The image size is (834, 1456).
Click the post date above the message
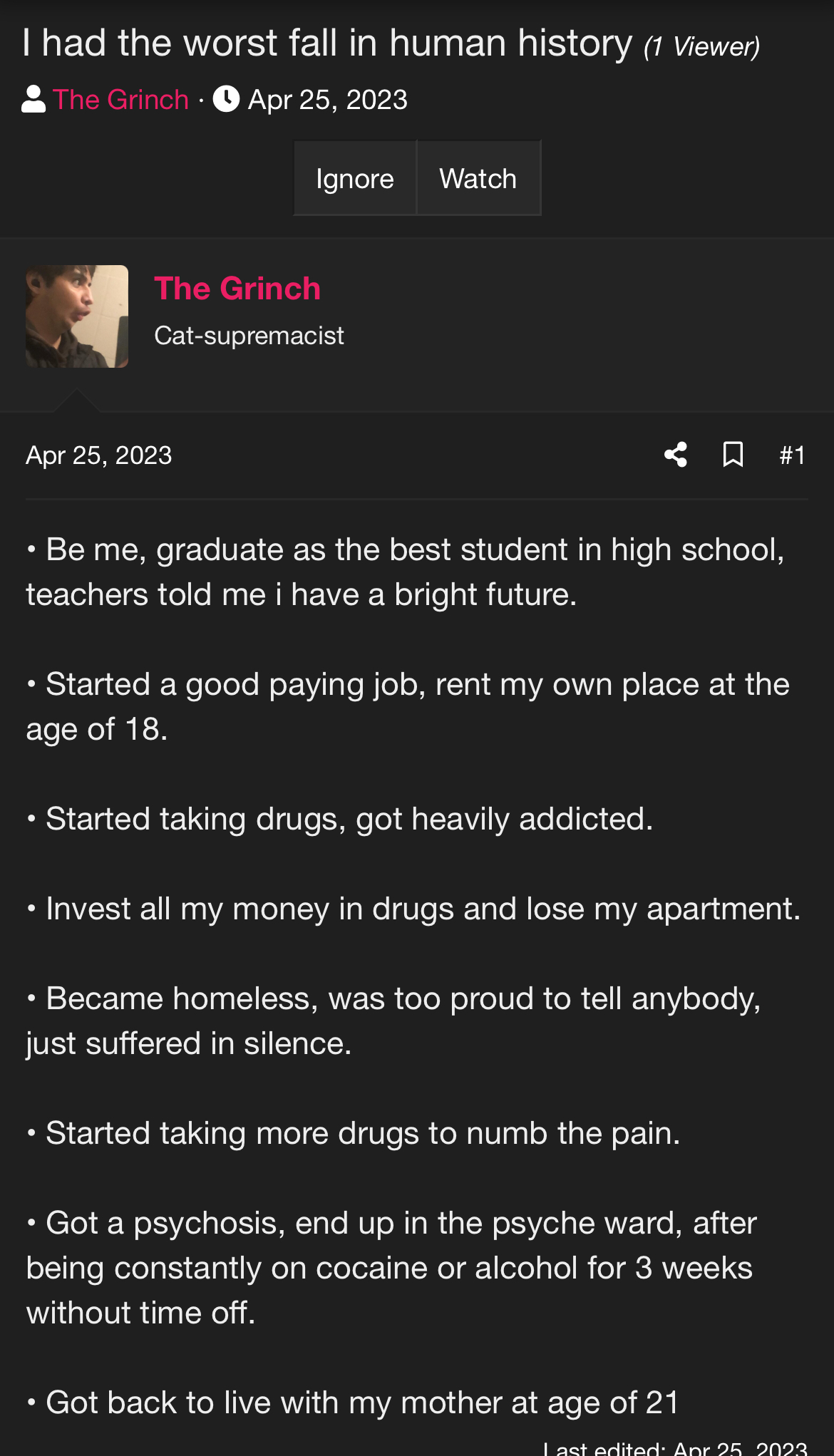click(99, 455)
